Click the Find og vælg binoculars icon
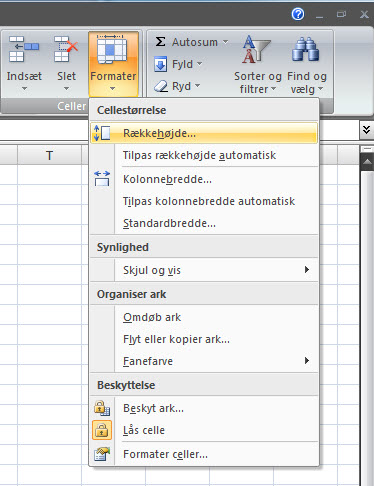This screenshot has width=374, height=486. [305, 50]
